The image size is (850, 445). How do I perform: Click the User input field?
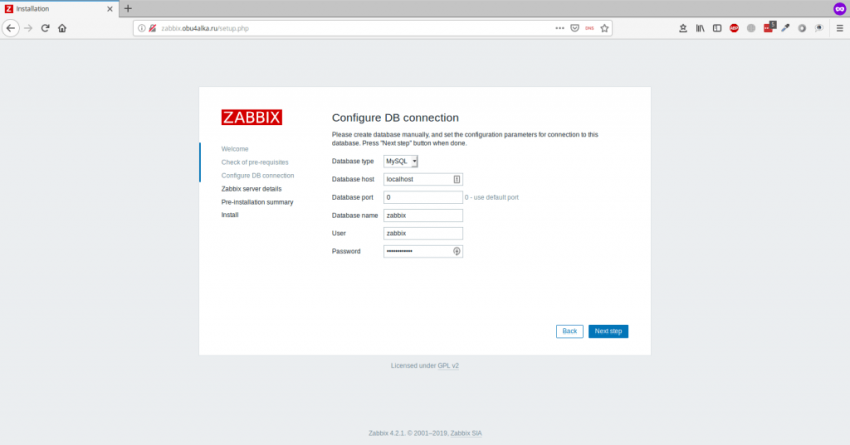pyautogui.click(x=423, y=233)
